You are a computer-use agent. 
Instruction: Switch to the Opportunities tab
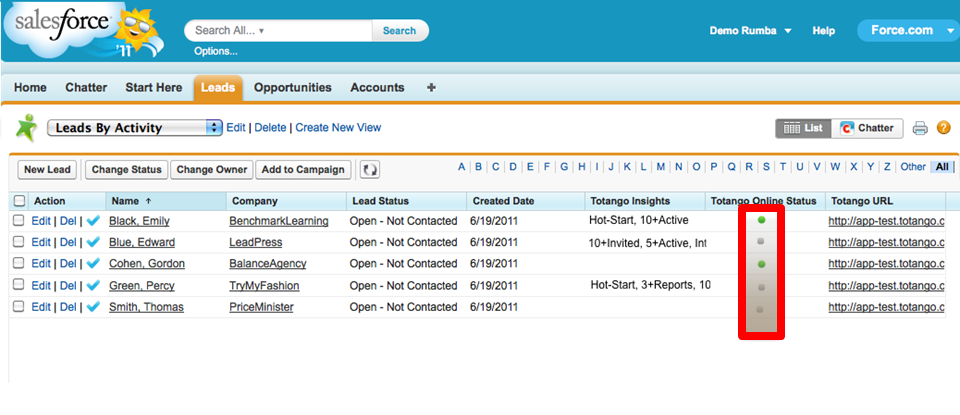(x=293, y=88)
